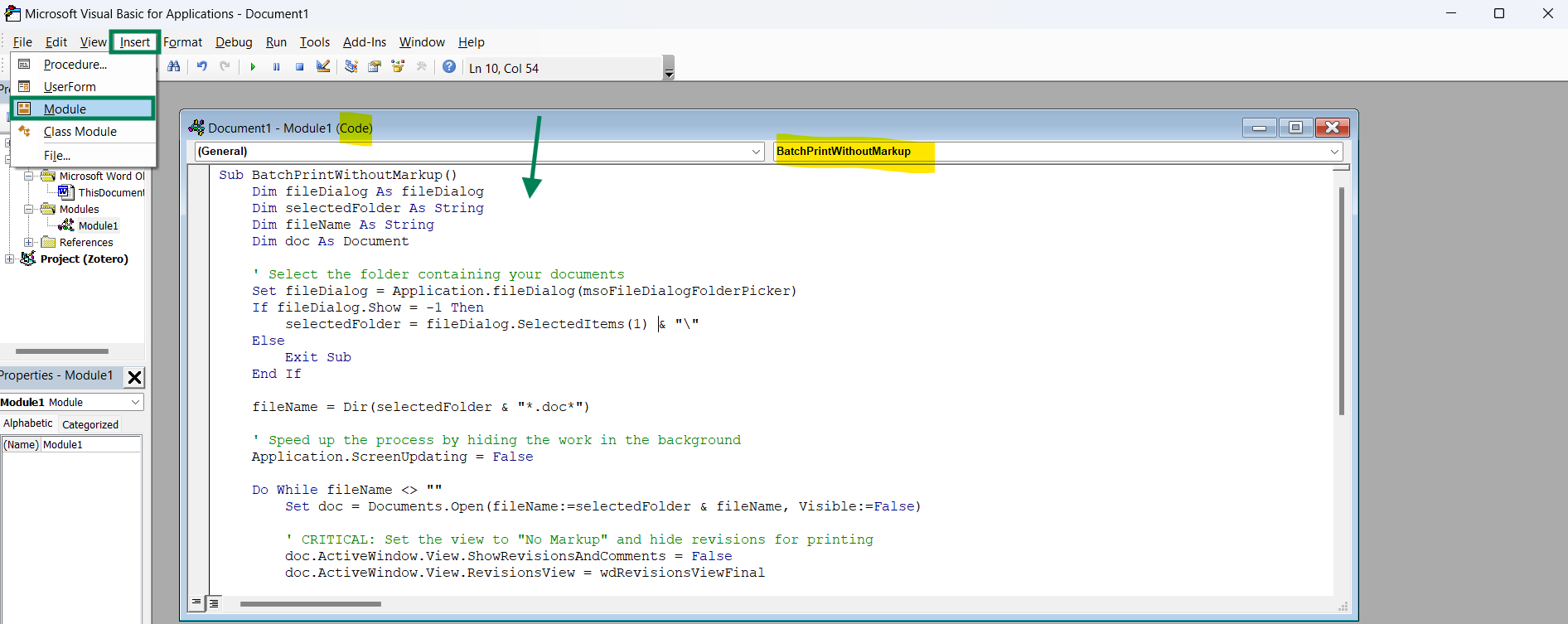Select Module1 in the project tree
The width and height of the screenshot is (1568, 624).
pos(98,225)
